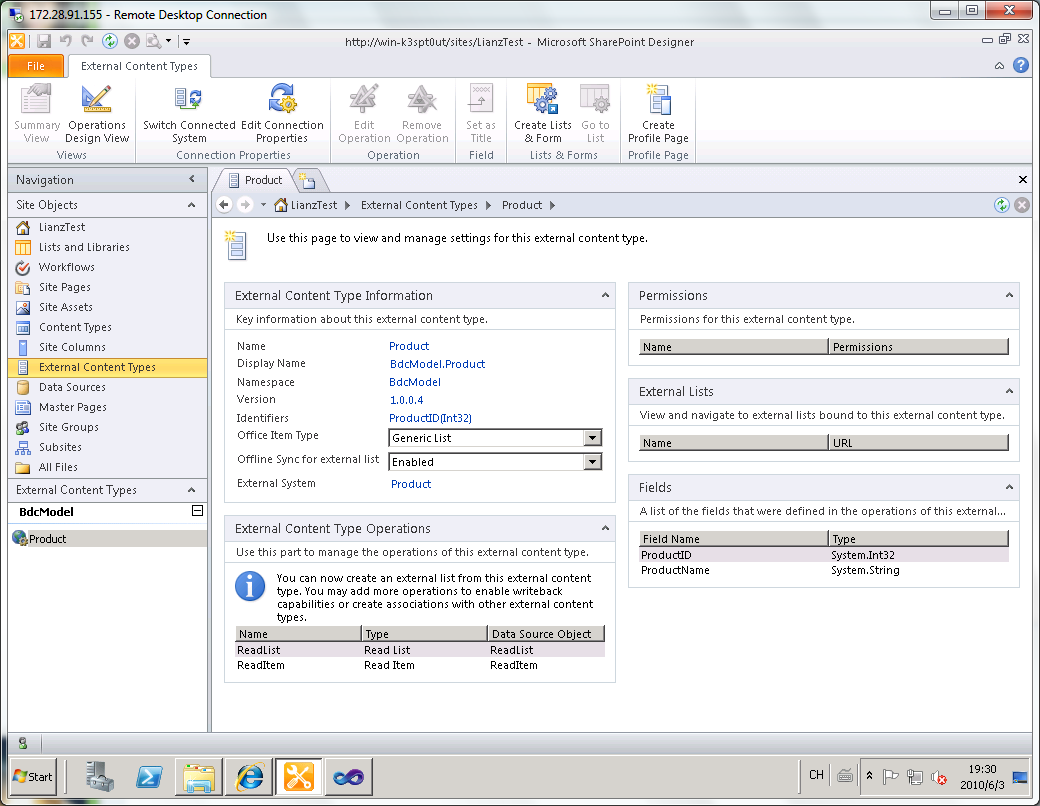The image size is (1040, 806).
Task: Collapse External Content Type Information panel
Action: (605, 295)
